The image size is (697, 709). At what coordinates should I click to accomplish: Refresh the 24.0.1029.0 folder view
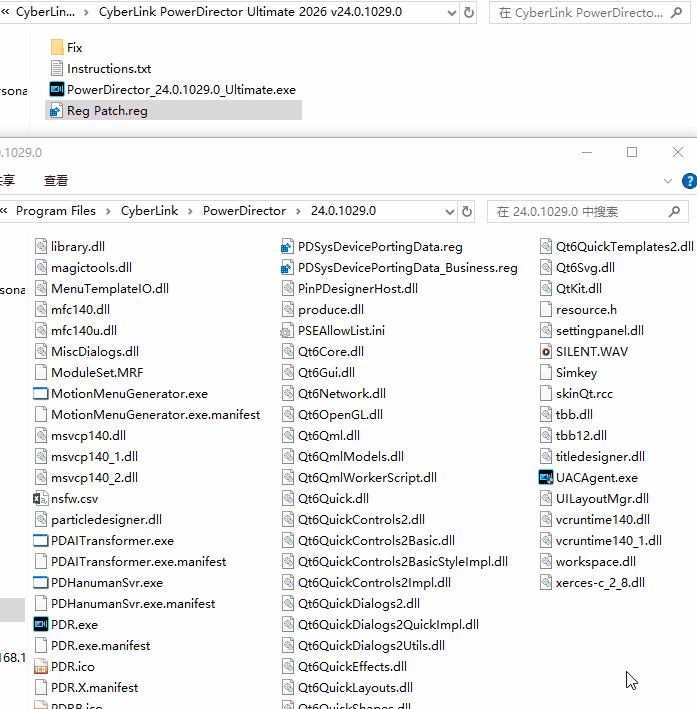tap(468, 211)
